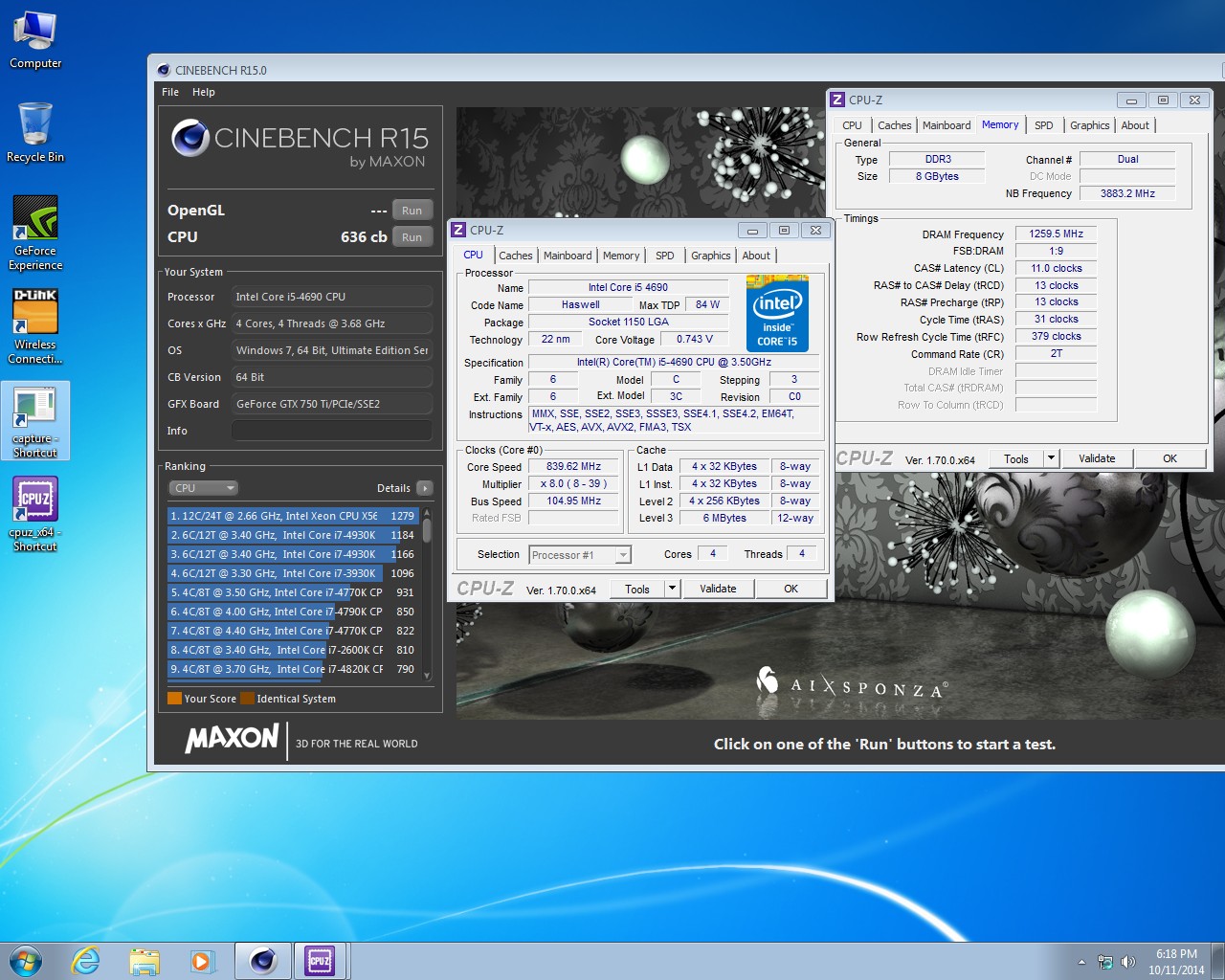The height and width of the screenshot is (980, 1225).
Task: Open the Processor #1 selection dropdown
Action: 580,555
